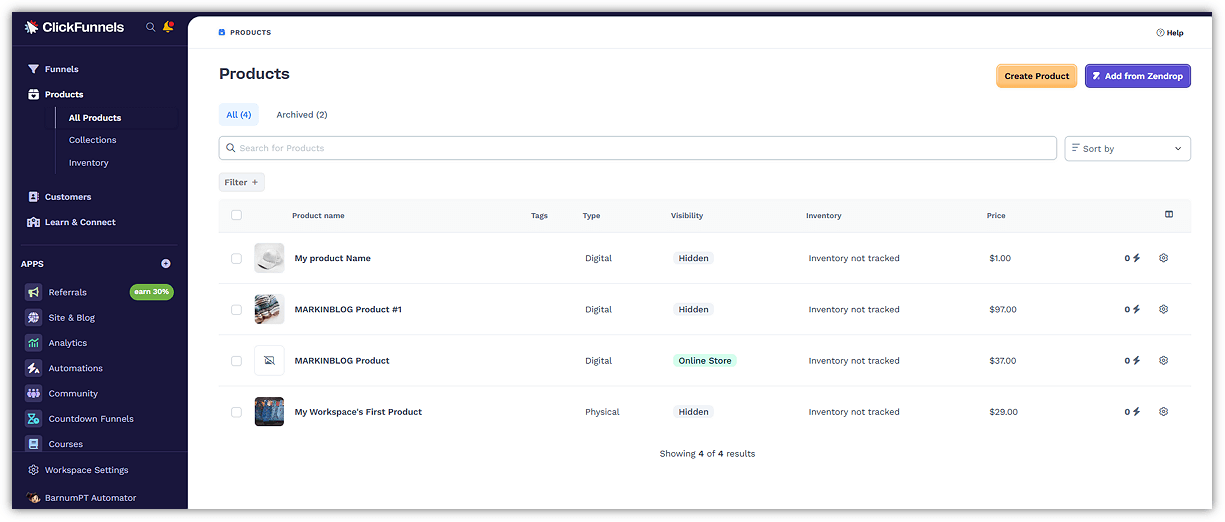Check the box for MARKINBLOG Product #1
This screenshot has width=1225, height=522.
[x=236, y=310]
